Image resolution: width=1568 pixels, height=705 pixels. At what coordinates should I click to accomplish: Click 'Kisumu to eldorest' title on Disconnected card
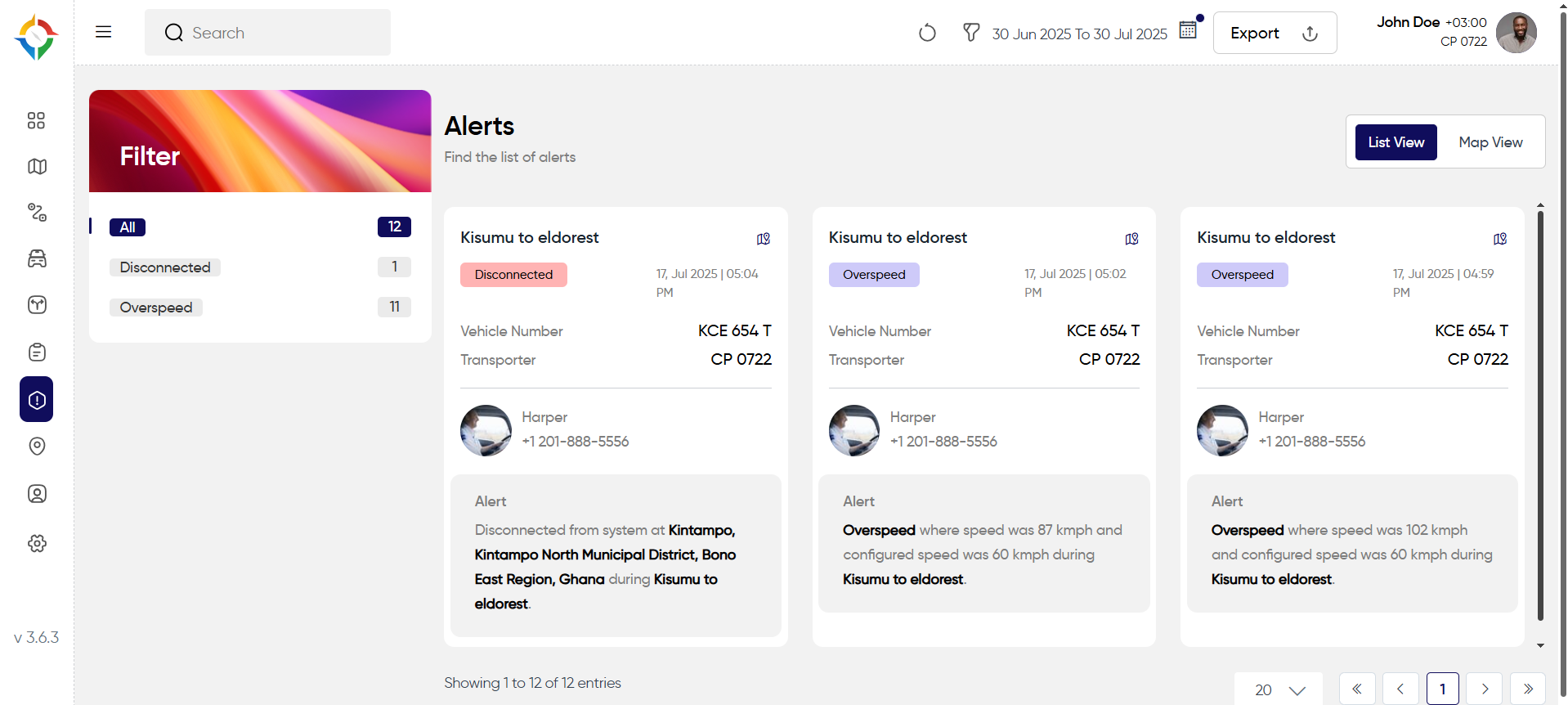529,237
